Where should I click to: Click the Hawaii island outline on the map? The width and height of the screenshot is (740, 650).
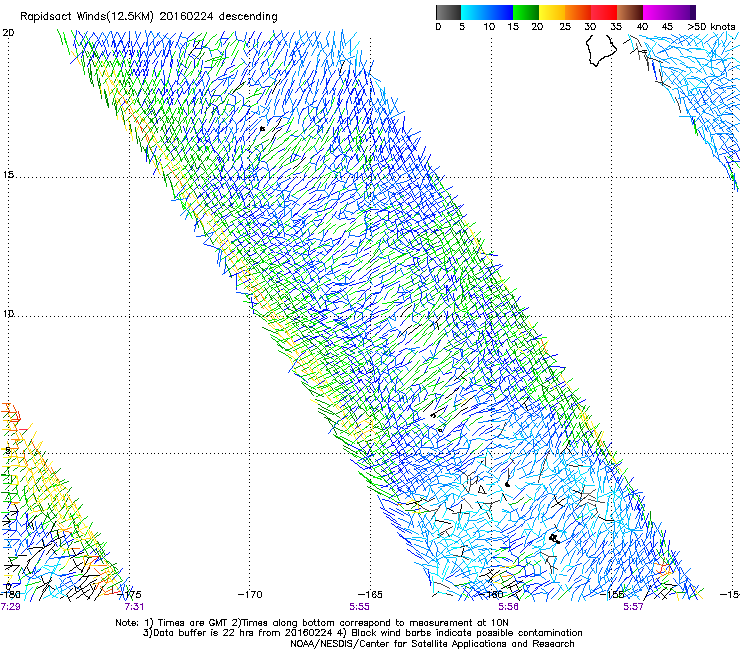coord(601,51)
